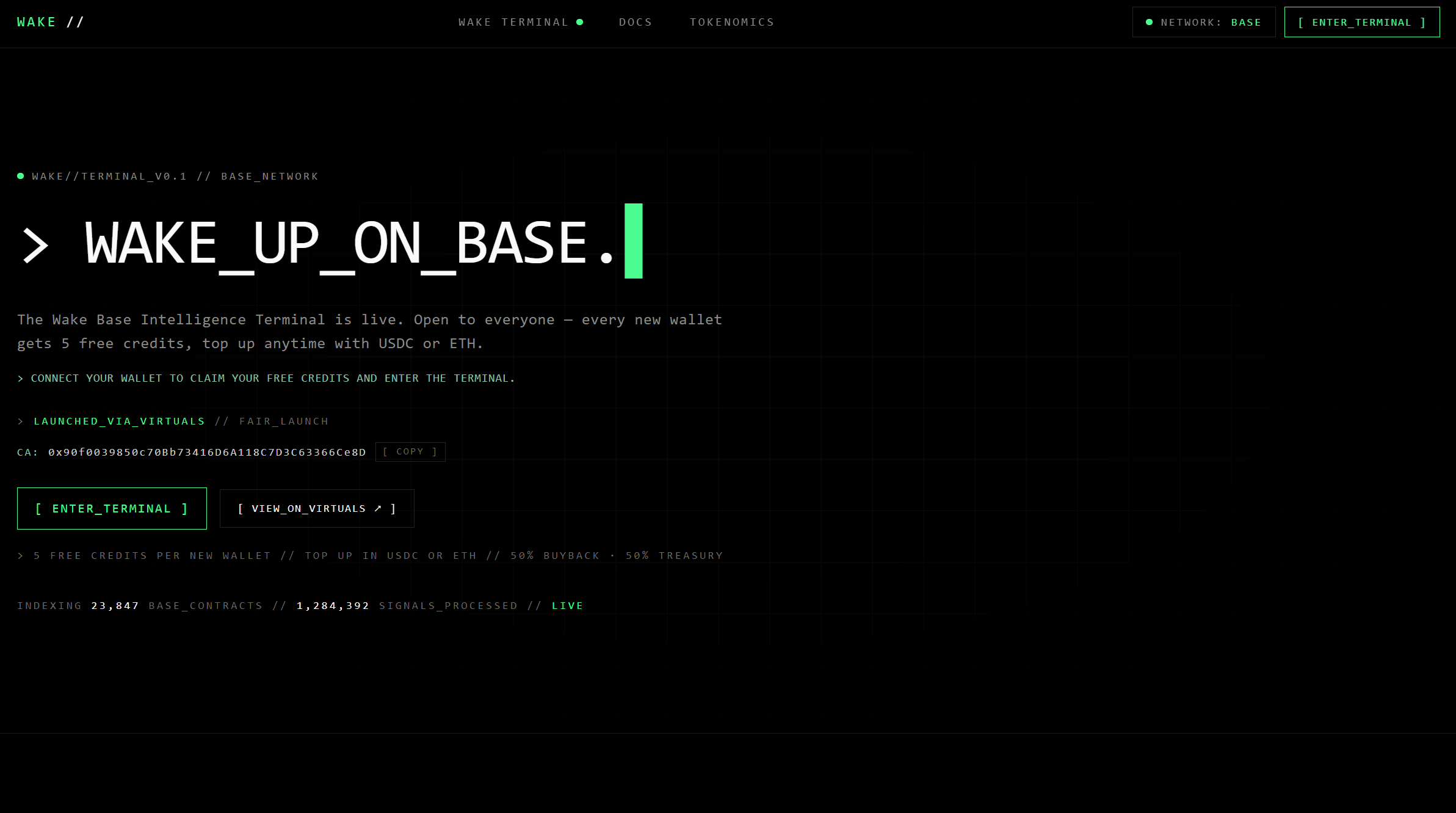The image size is (1456, 813).
Task: Click the FAIR_LAUNCH label
Action: [284, 421]
